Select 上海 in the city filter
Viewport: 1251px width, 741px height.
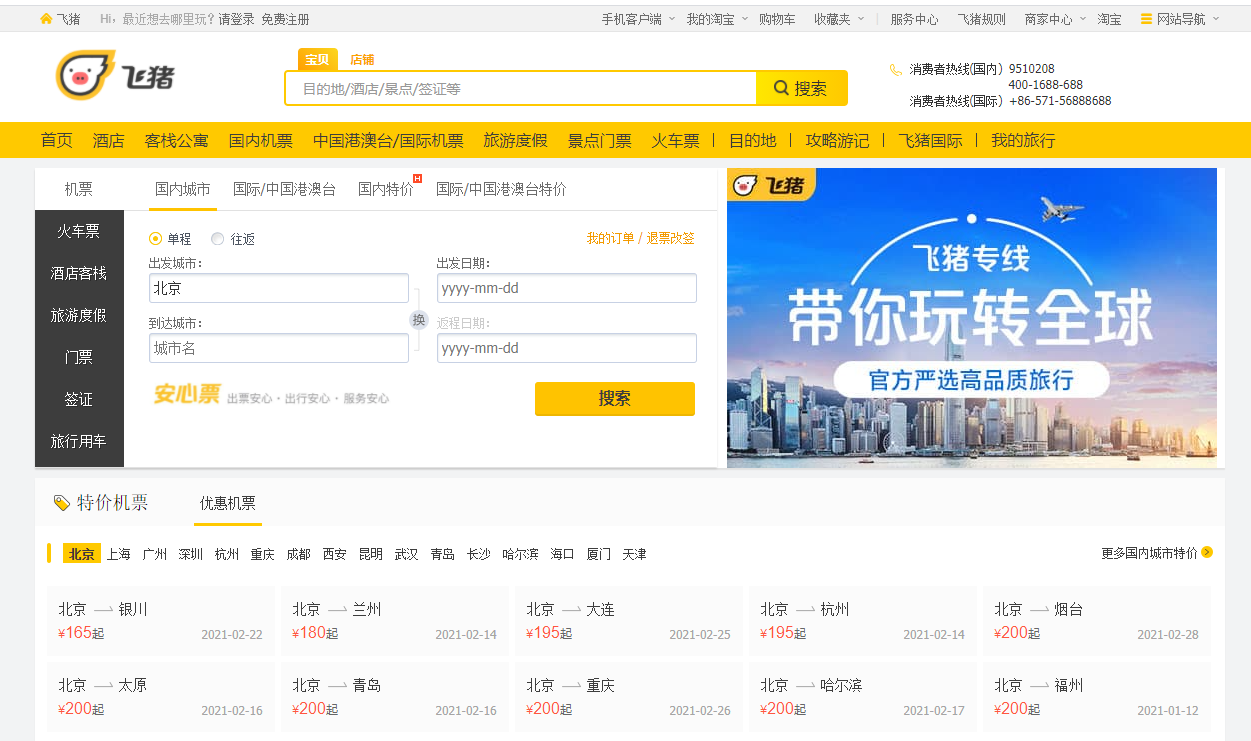point(119,554)
